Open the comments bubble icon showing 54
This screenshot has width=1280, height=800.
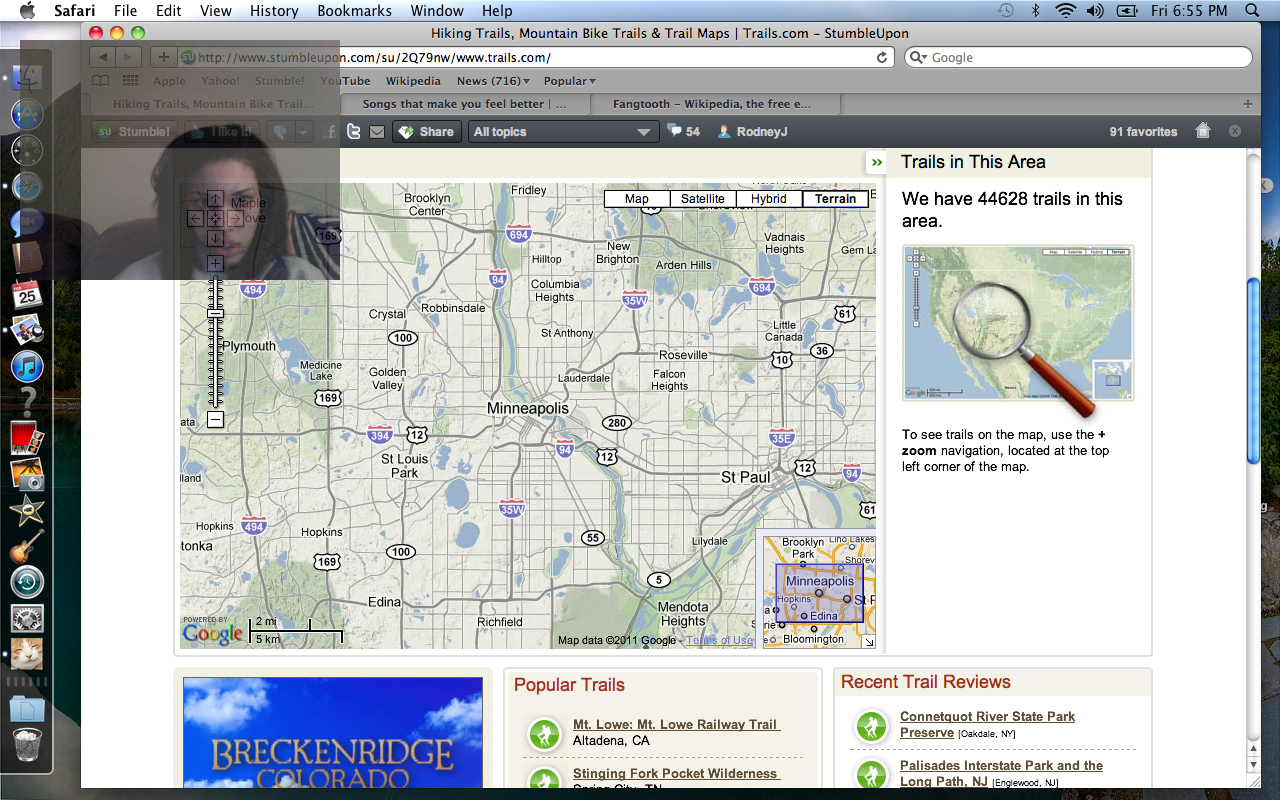coord(675,131)
